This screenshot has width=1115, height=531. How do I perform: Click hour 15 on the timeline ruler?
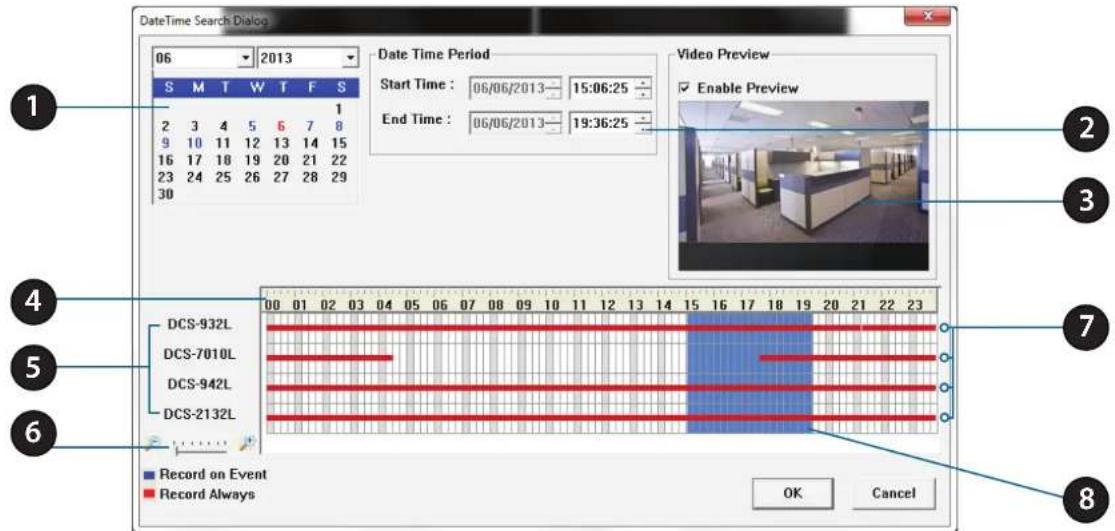[x=690, y=306]
